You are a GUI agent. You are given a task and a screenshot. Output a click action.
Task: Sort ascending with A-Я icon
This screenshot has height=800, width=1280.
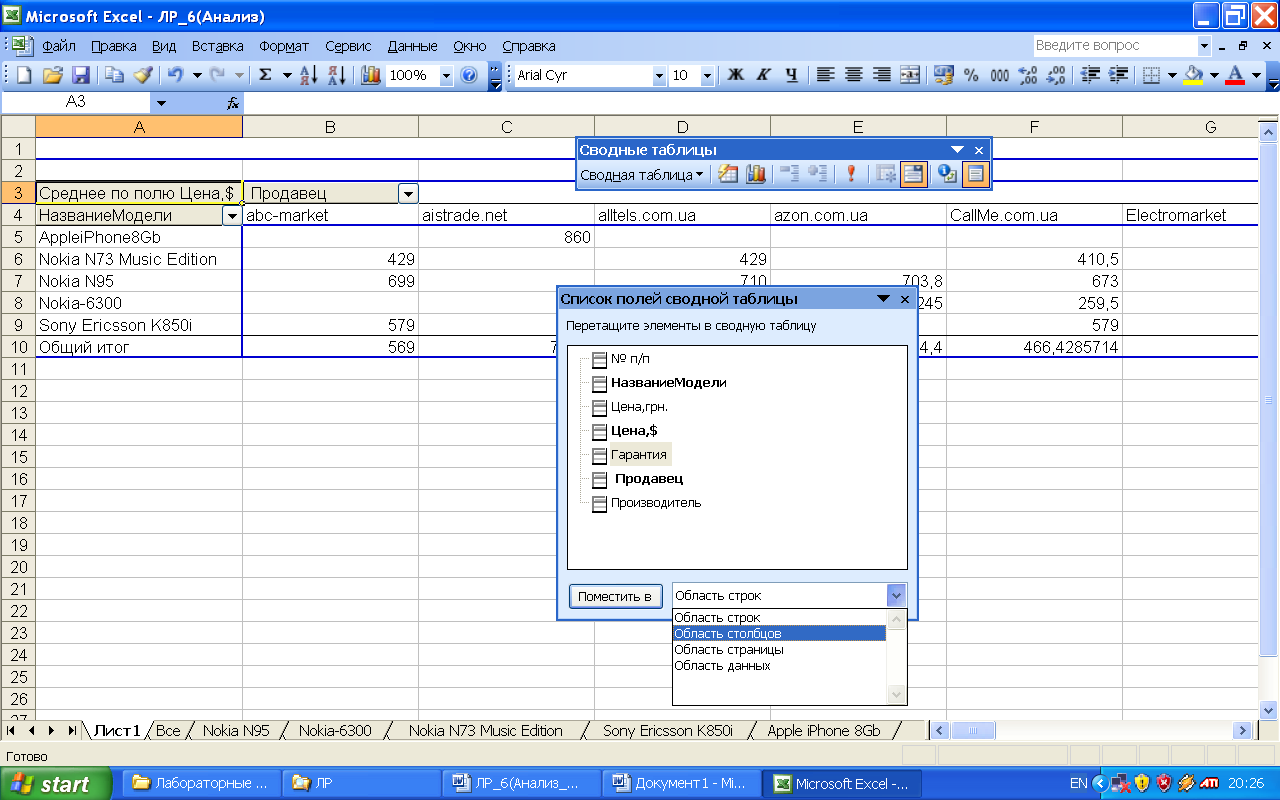(308, 75)
